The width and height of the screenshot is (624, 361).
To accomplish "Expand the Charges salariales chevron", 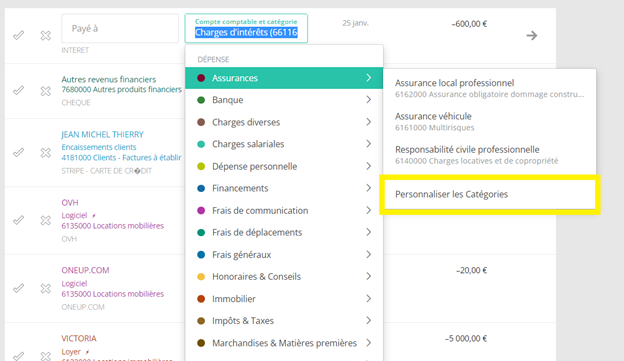I will click(369, 144).
